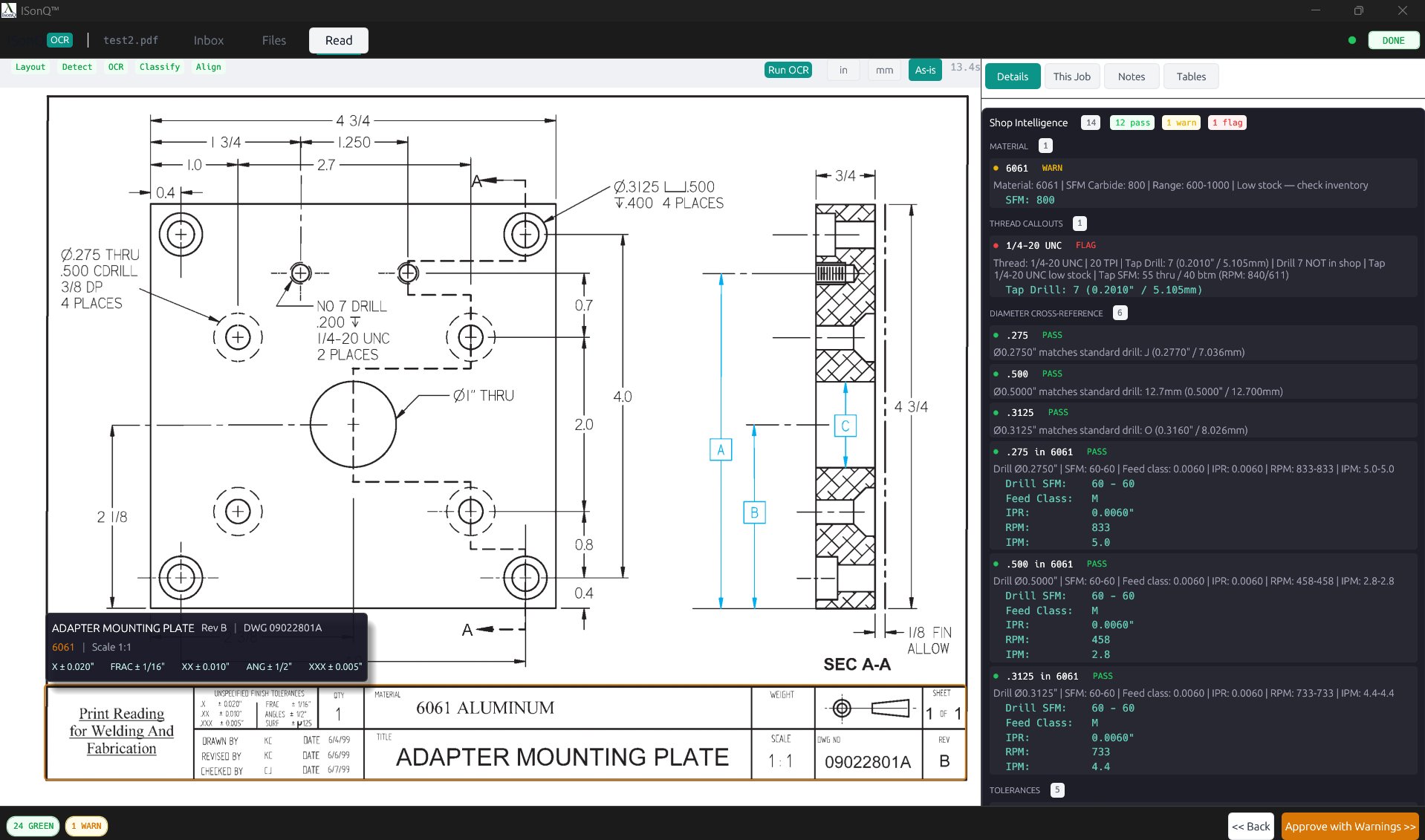Open the Notes tab in the right panel
This screenshot has width=1425, height=840.
point(1130,76)
